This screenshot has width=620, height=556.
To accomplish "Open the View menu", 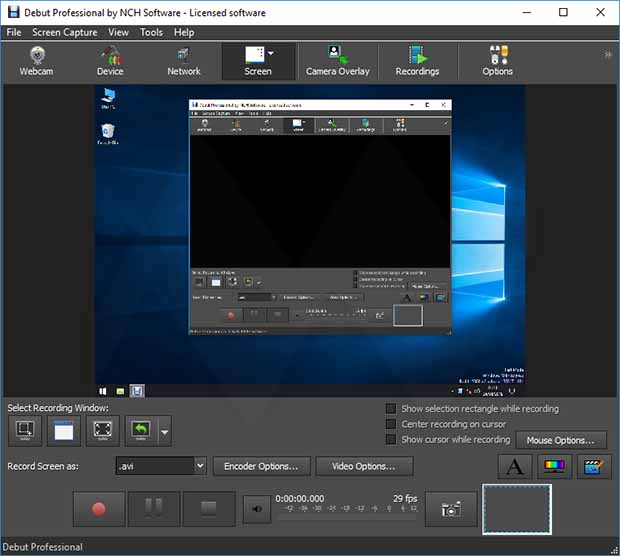I will [119, 32].
